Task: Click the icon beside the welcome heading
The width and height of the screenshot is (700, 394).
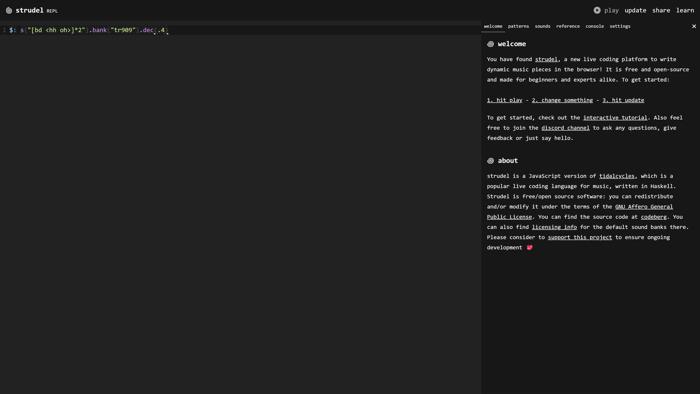Action: click(491, 44)
